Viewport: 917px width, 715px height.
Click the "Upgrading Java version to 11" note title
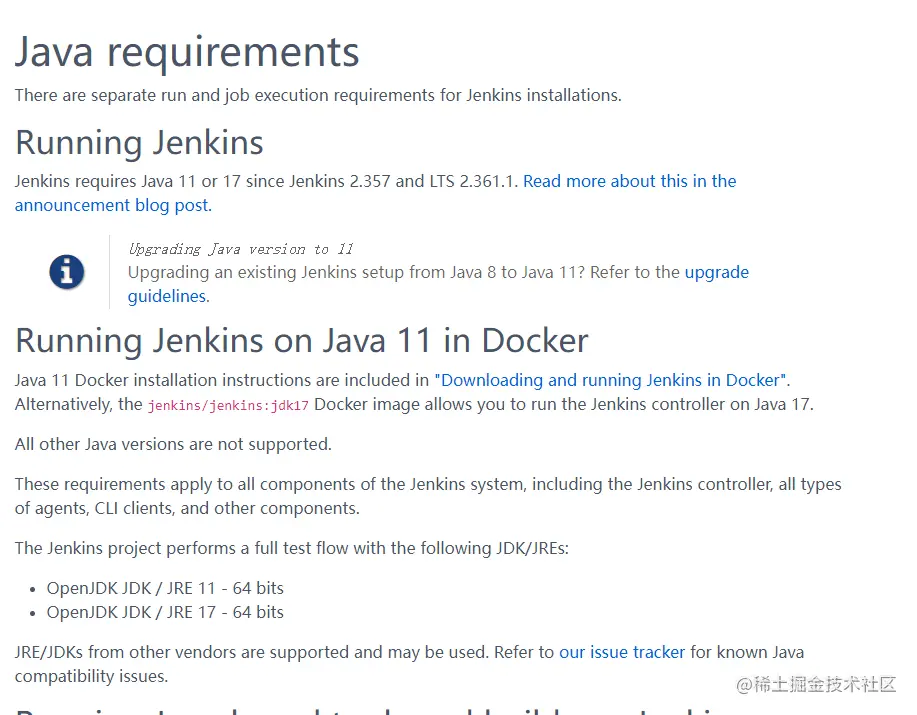(x=240, y=249)
